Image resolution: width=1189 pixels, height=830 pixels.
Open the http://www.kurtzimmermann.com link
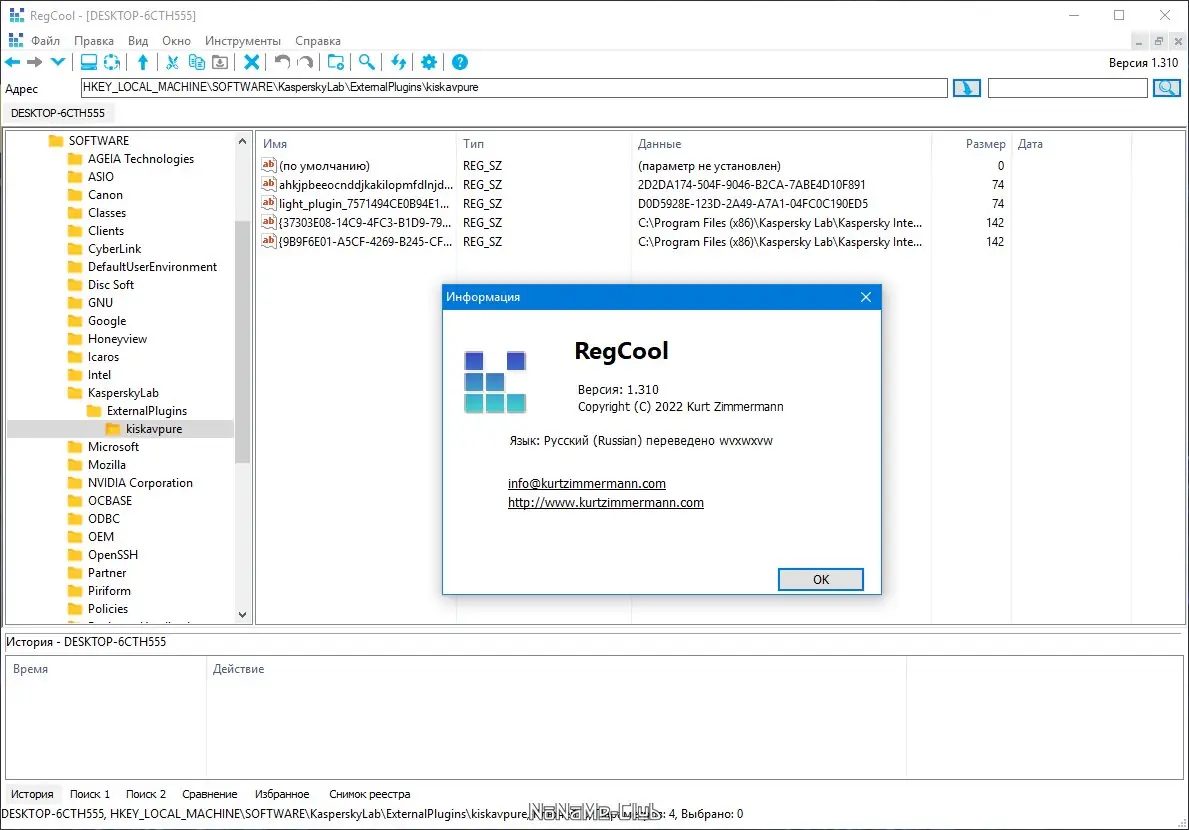coord(606,503)
